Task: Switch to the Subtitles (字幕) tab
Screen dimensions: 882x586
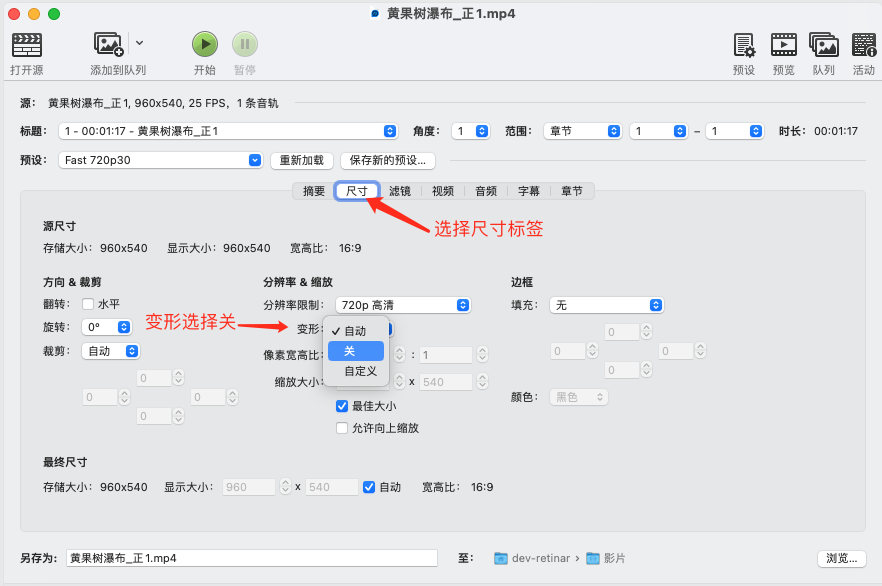Action: coord(529,191)
